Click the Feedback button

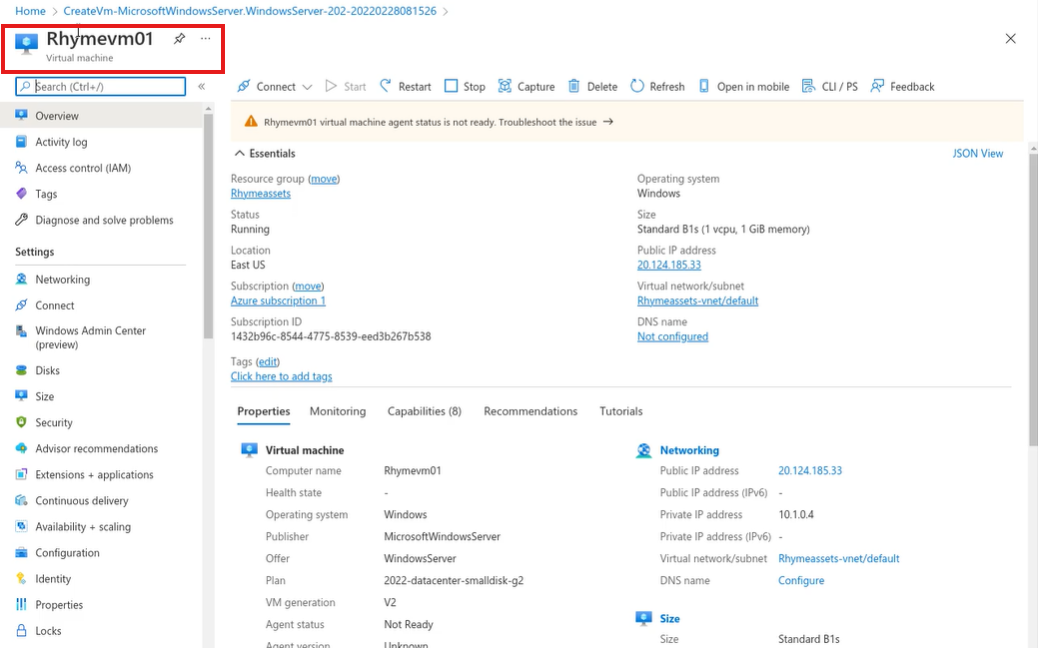[x=902, y=86]
